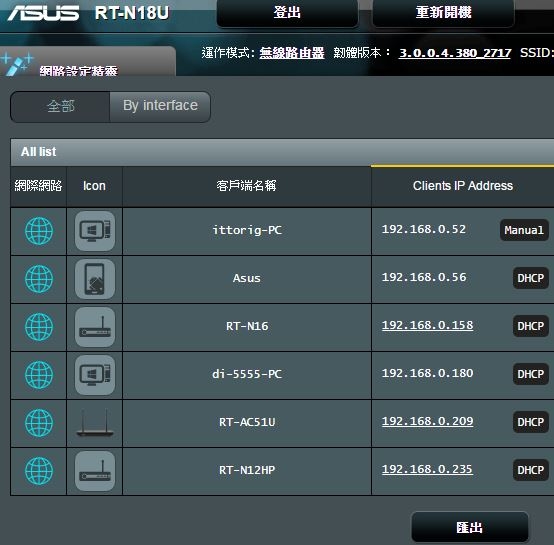Click the globe icon for ittorig-PC

39,231
